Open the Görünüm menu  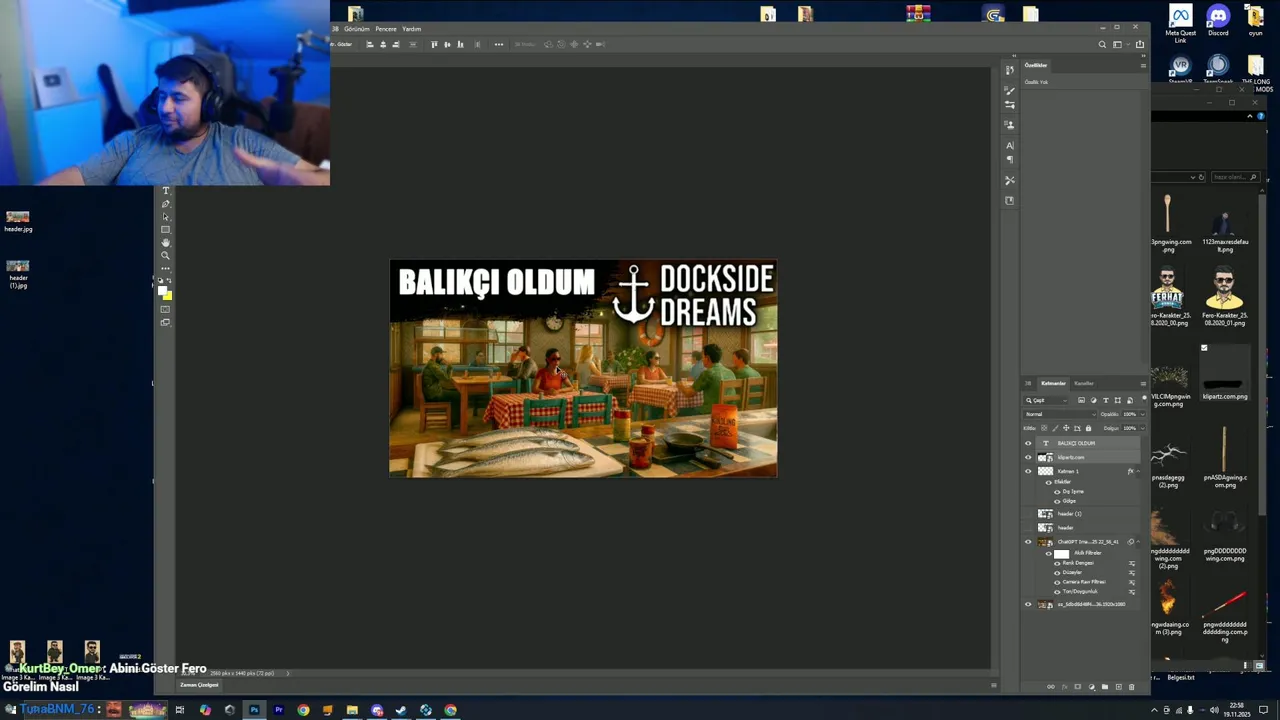[357, 29]
